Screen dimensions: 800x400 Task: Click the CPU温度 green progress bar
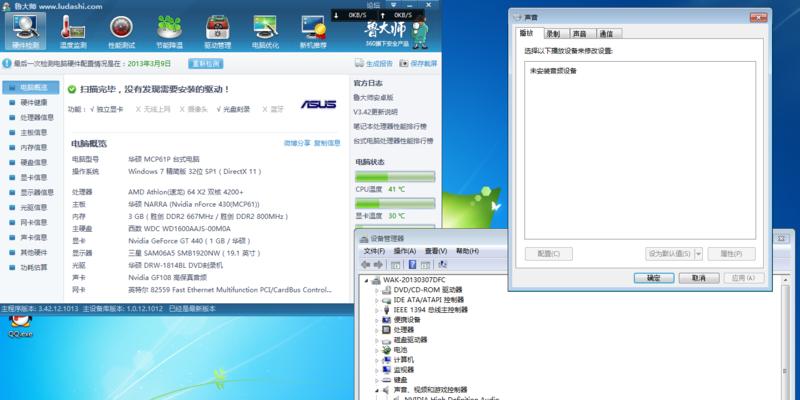coord(395,177)
